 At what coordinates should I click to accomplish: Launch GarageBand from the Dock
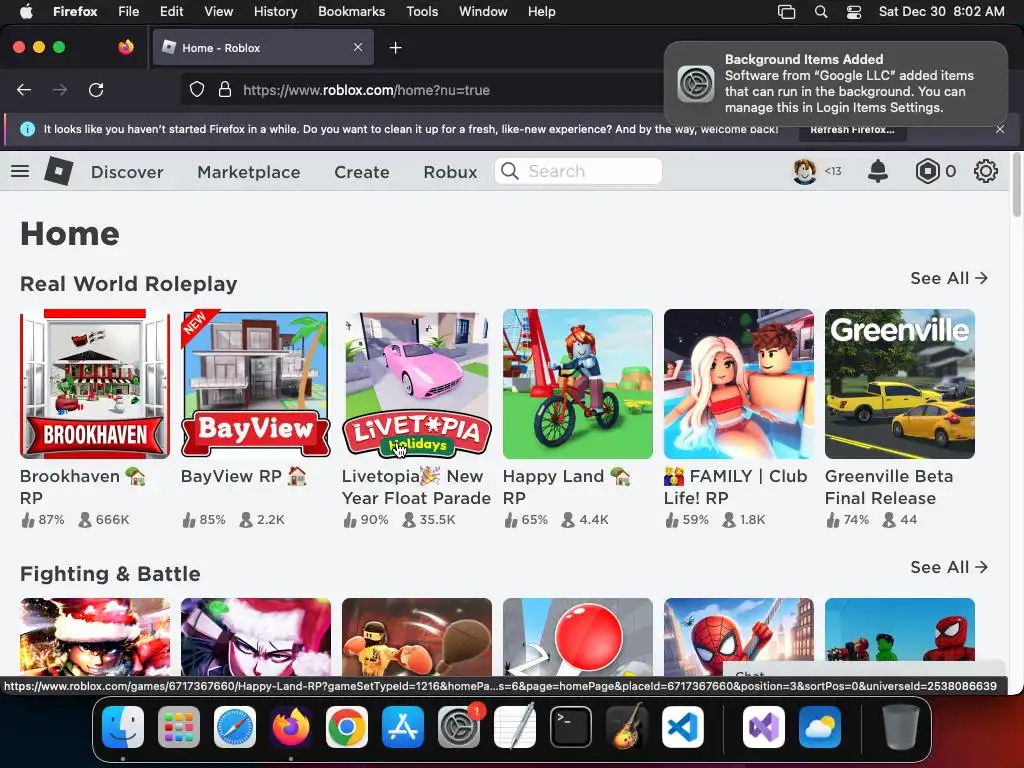tap(627, 727)
